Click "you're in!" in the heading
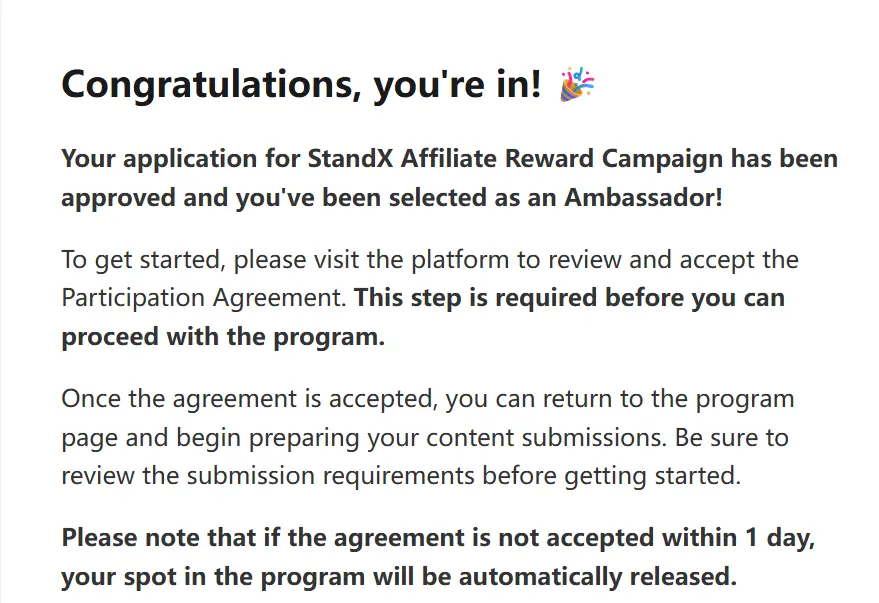The width and height of the screenshot is (879, 603). (456, 86)
